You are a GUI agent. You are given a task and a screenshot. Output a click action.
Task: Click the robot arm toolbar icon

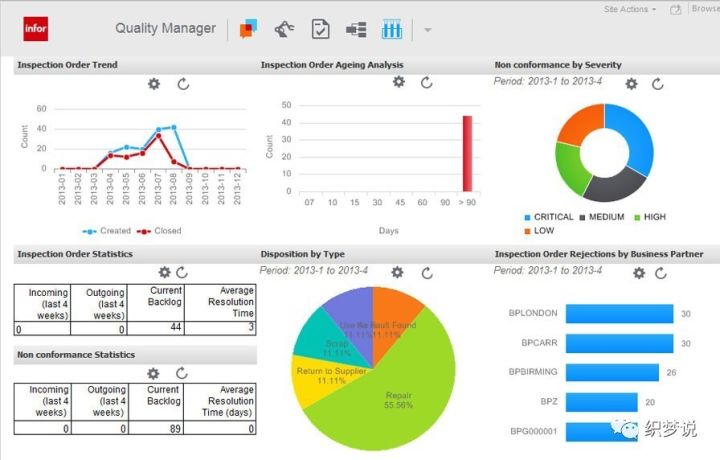click(284, 29)
